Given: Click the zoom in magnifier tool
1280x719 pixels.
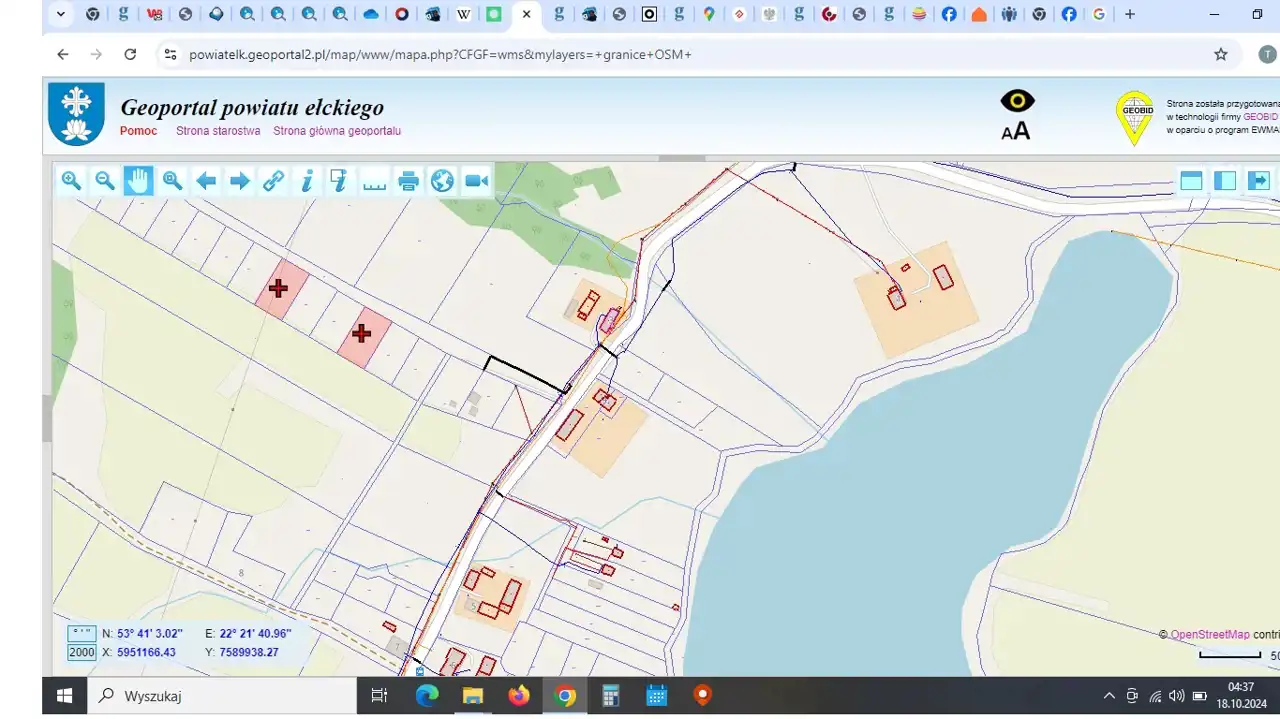Looking at the screenshot, I should 71,180.
